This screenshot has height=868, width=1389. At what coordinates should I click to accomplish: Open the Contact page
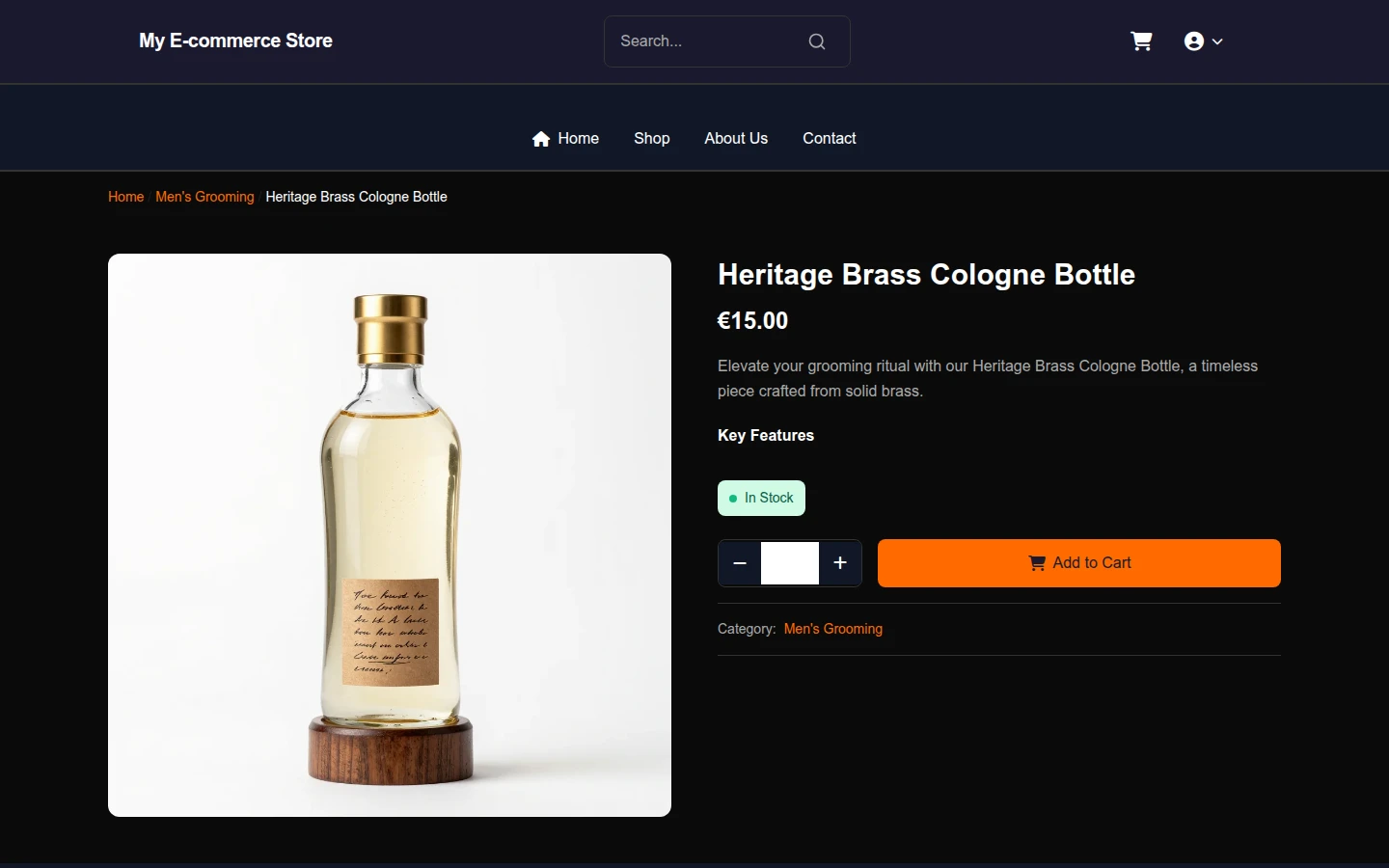point(830,139)
